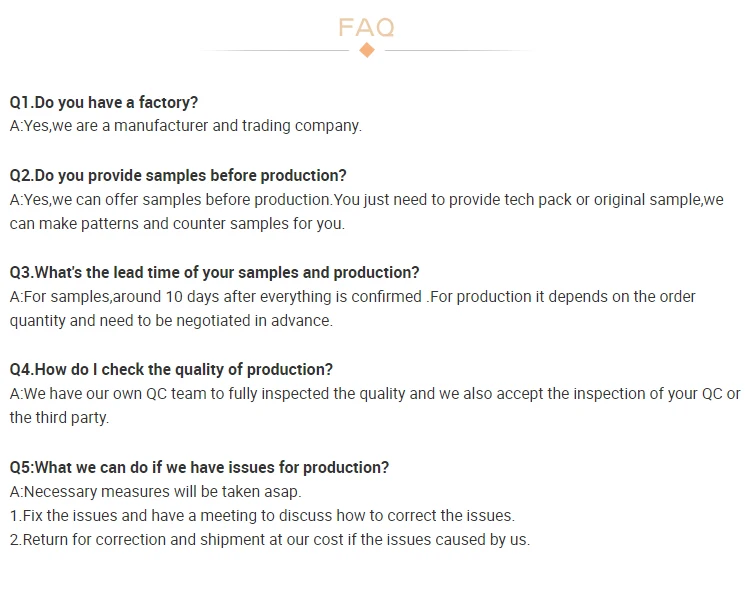750x602 pixels.
Task: Click the line about order quantity negotiated in advance
Action: tap(171, 321)
